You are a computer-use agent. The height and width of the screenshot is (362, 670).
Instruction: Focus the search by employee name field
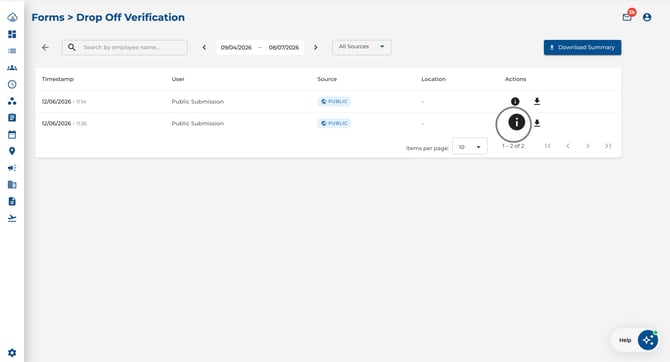[x=124, y=47]
